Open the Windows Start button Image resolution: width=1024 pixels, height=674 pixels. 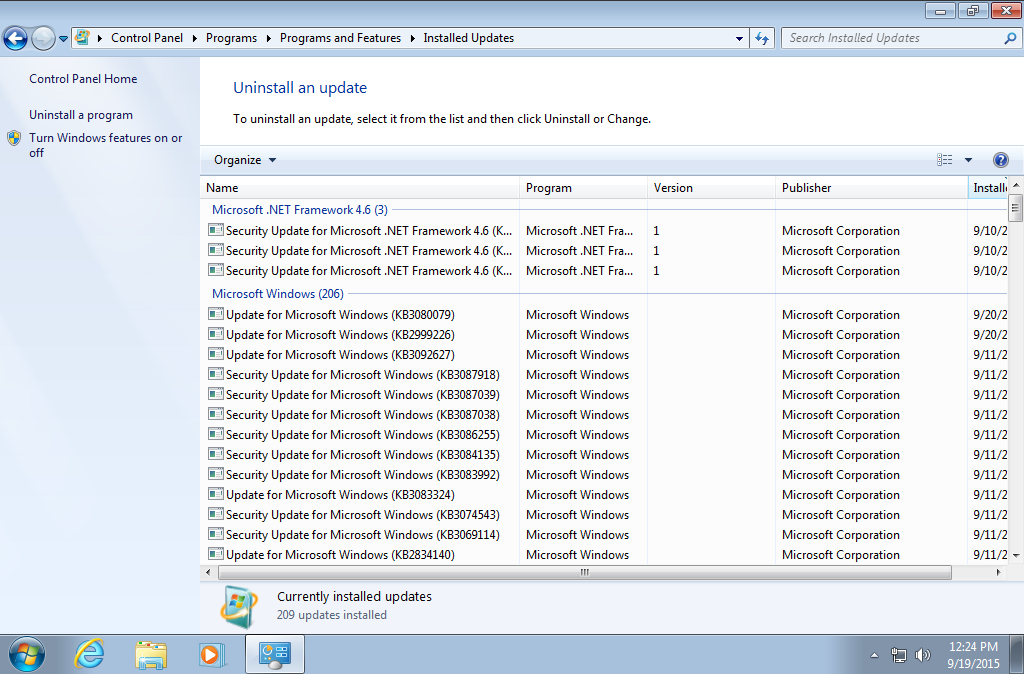point(27,654)
